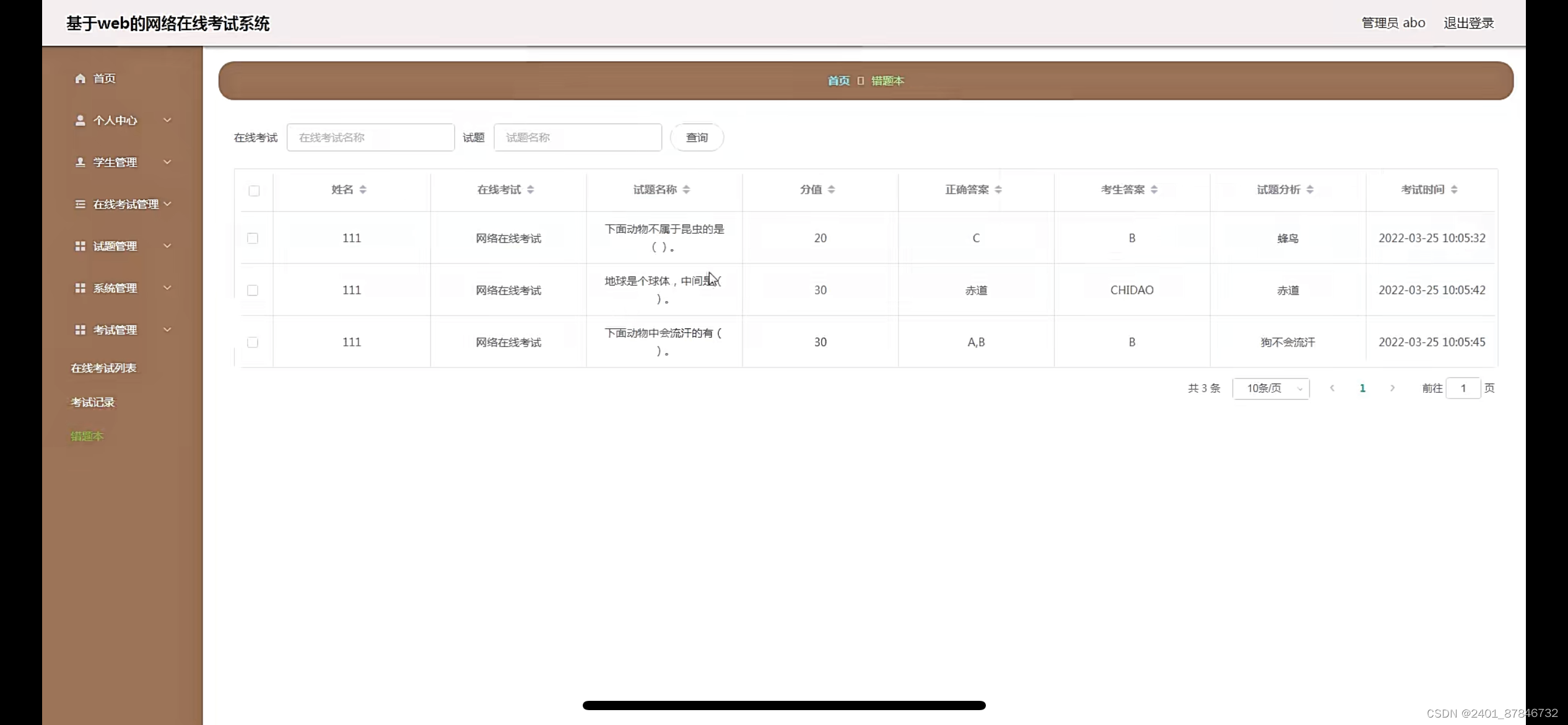Click the list icon beside 在线考试管理
This screenshot has width=1568, height=725.
coord(80,204)
